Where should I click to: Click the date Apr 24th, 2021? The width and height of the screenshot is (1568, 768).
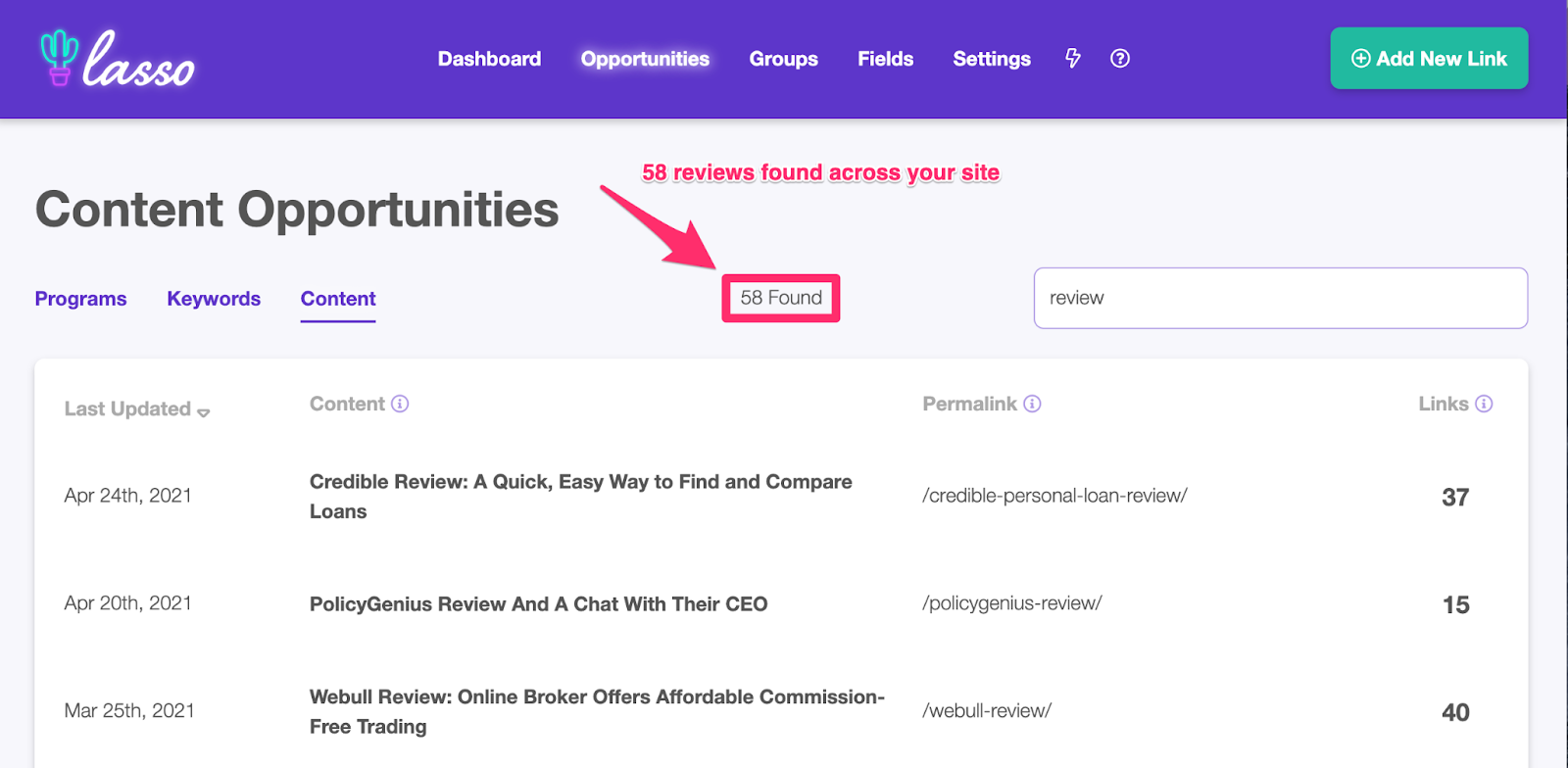tap(127, 496)
